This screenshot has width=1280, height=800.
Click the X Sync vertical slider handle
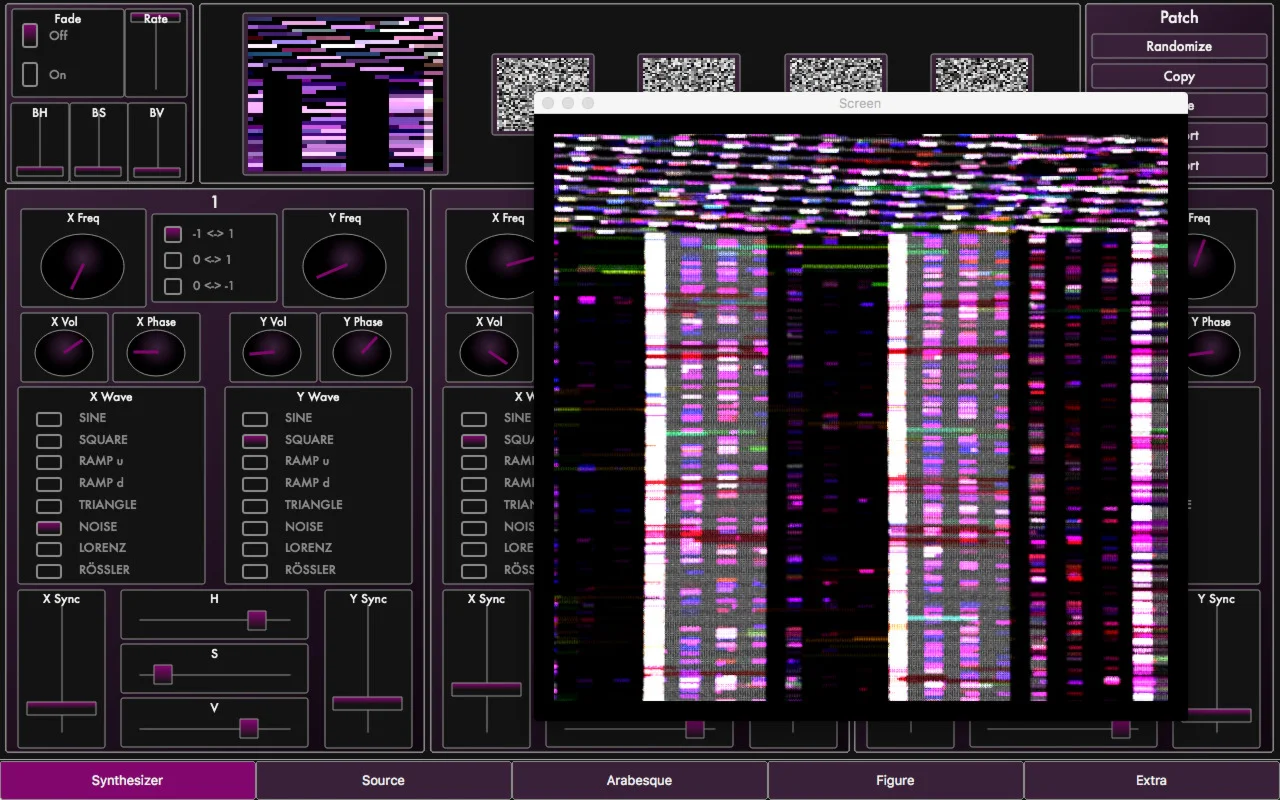[x=61, y=708]
